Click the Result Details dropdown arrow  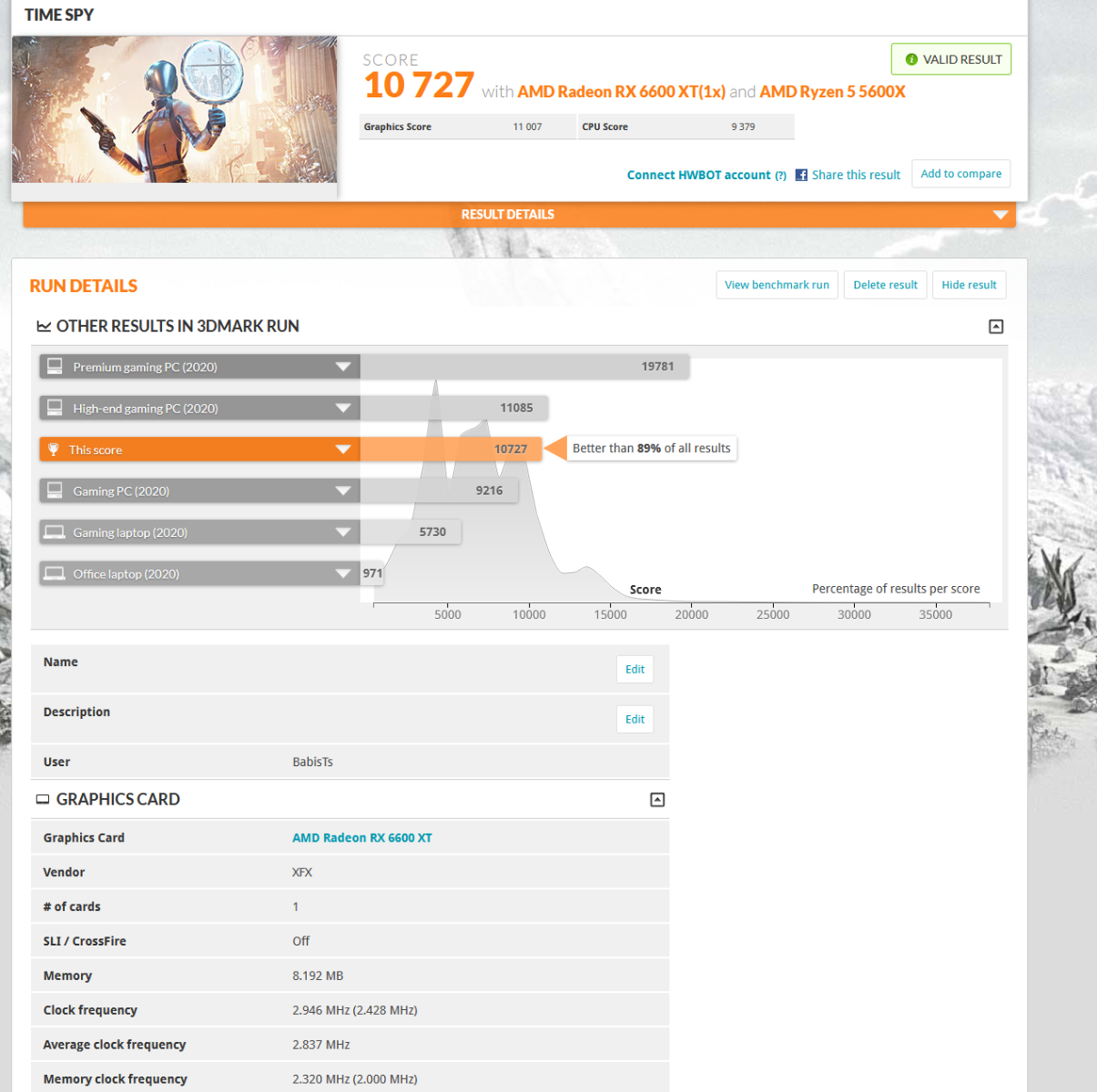[x=1000, y=215]
